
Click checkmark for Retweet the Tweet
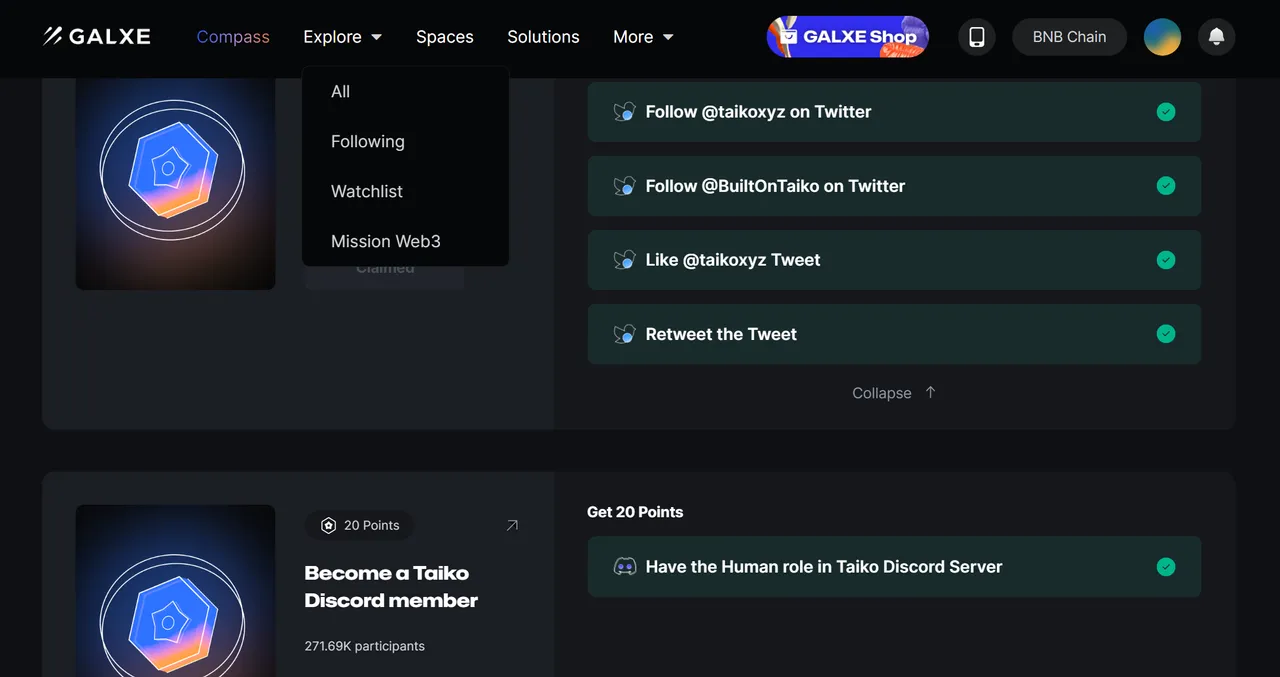coord(1166,334)
